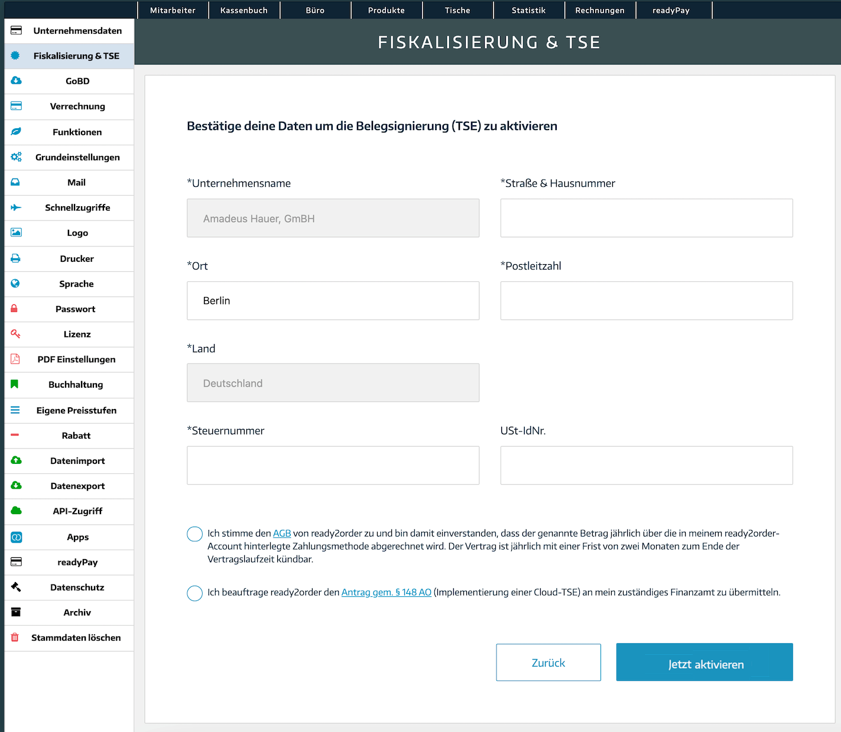Click the Zurück button

pos(548,663)
